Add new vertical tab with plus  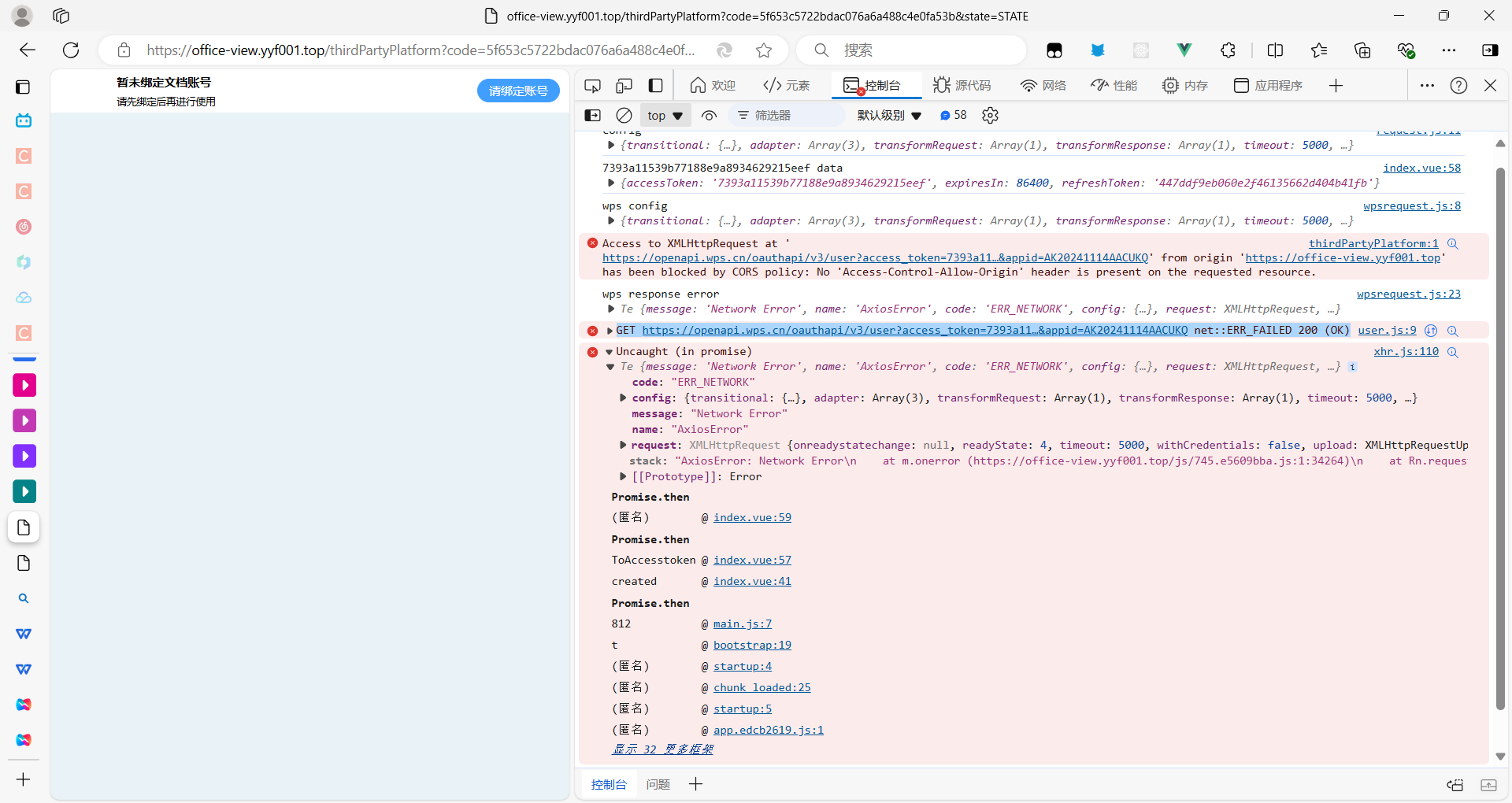[24, 779]
